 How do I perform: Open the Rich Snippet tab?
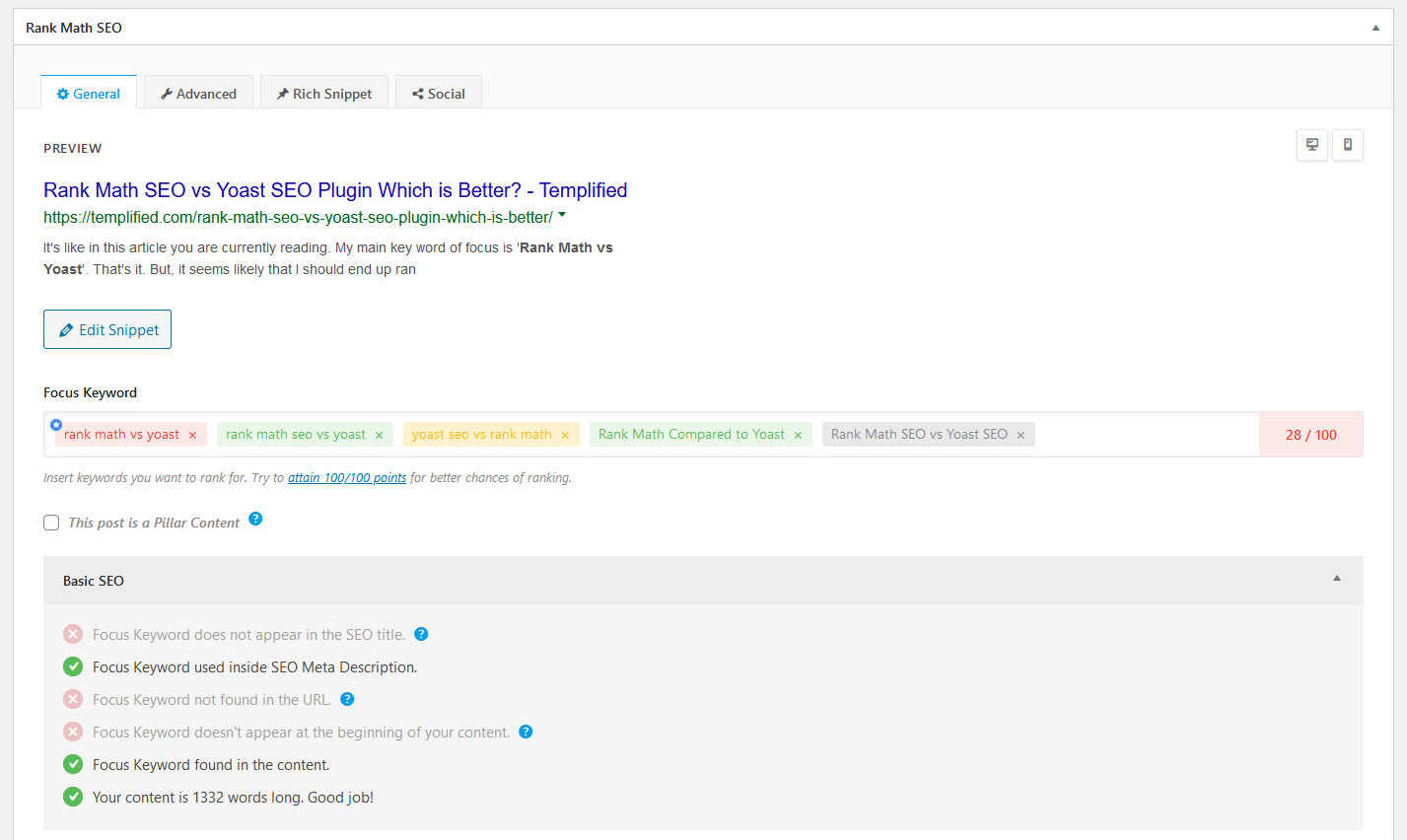coord(324,94)
